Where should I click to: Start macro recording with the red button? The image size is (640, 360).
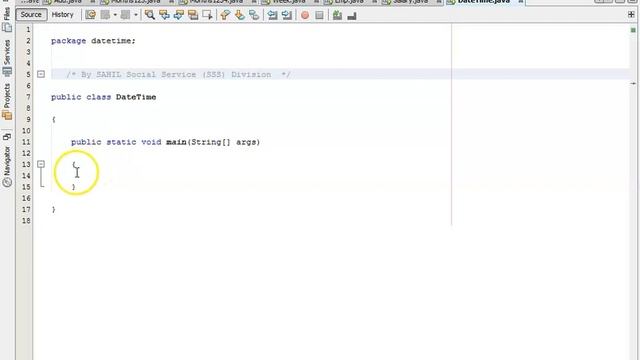click(x=305, y=15)
